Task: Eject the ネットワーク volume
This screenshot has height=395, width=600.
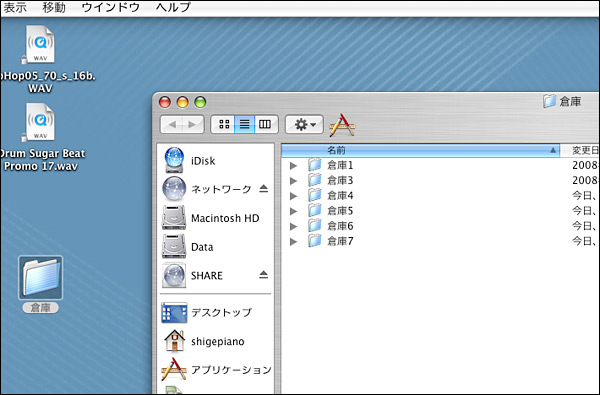Action: click(x=263, y=188)
